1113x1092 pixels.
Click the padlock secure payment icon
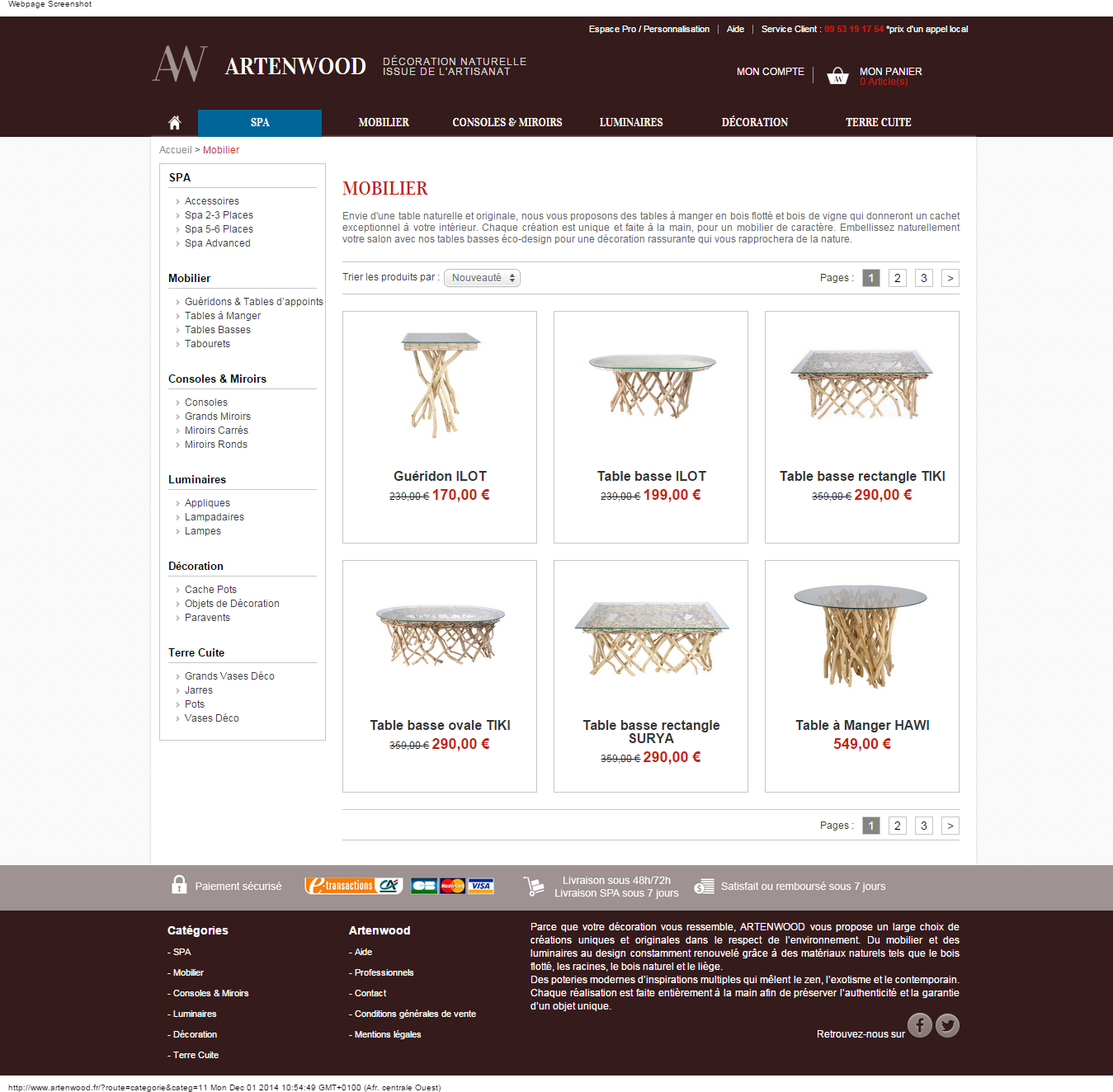179,885
